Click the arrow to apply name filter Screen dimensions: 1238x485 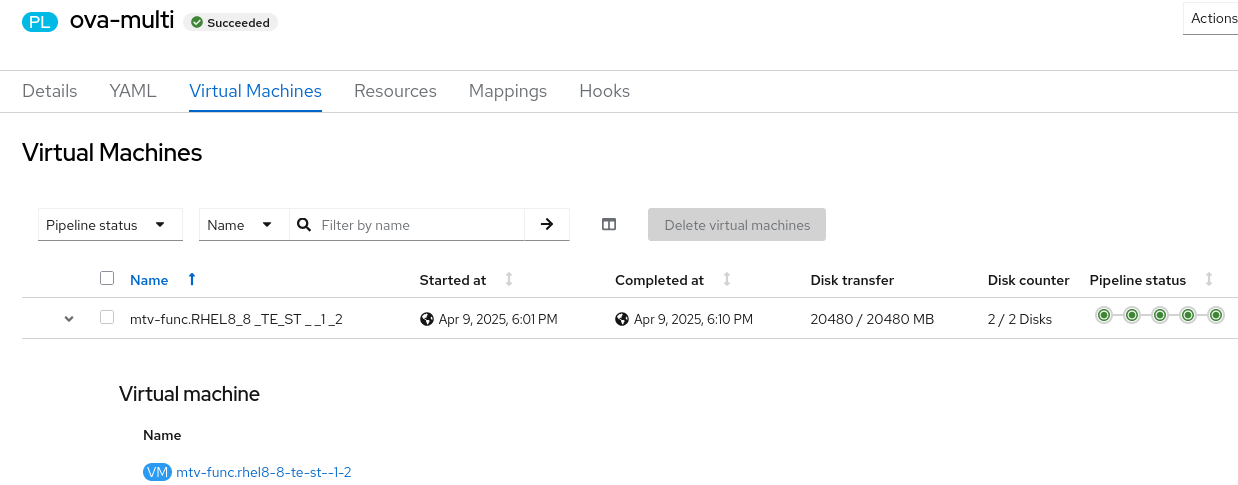[547, 225]
